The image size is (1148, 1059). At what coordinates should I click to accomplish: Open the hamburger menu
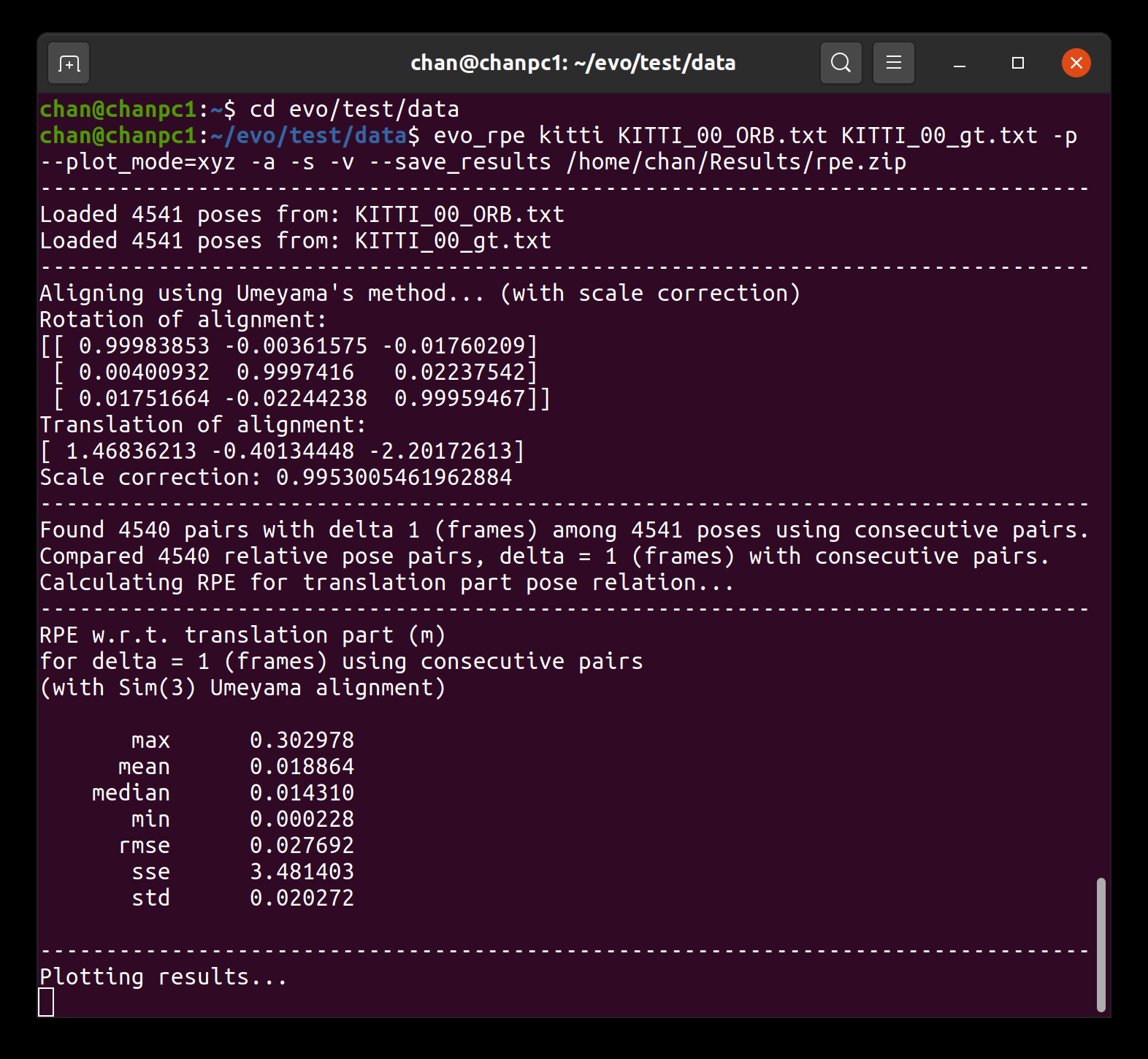click(x=893, y=64)
